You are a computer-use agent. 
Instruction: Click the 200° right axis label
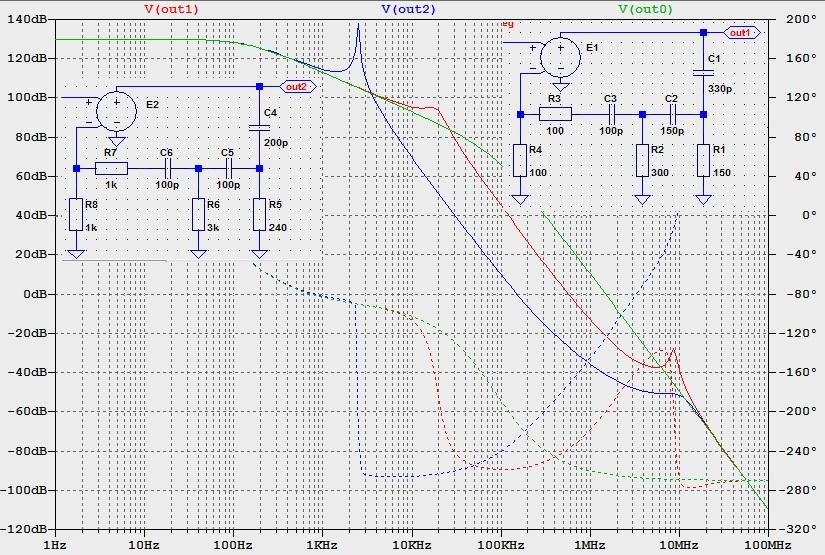800,19
